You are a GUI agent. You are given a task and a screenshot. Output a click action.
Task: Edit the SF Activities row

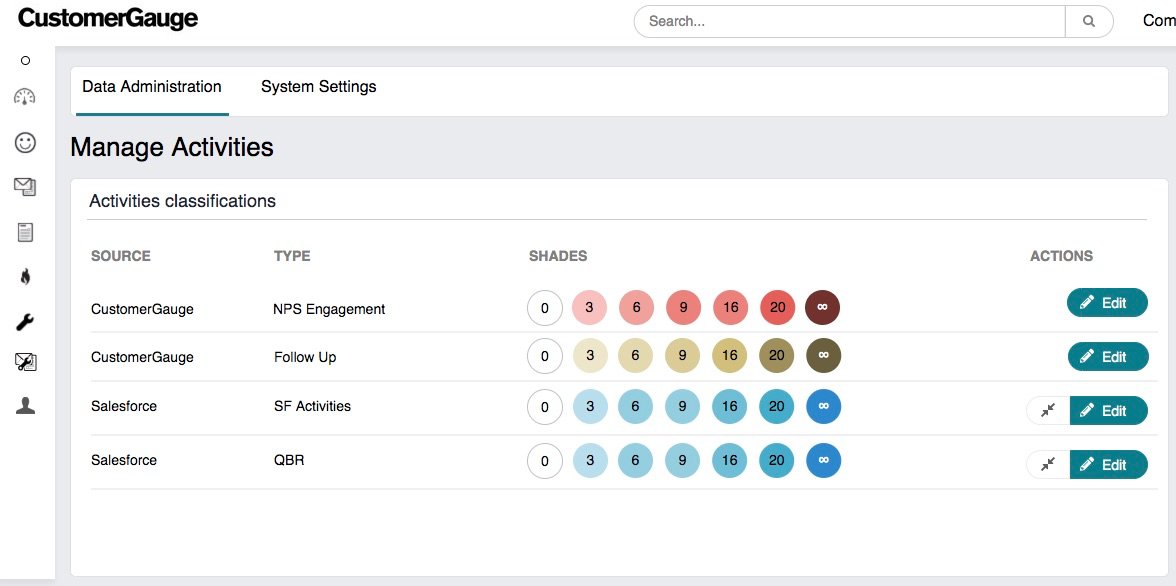(1108, 410)
